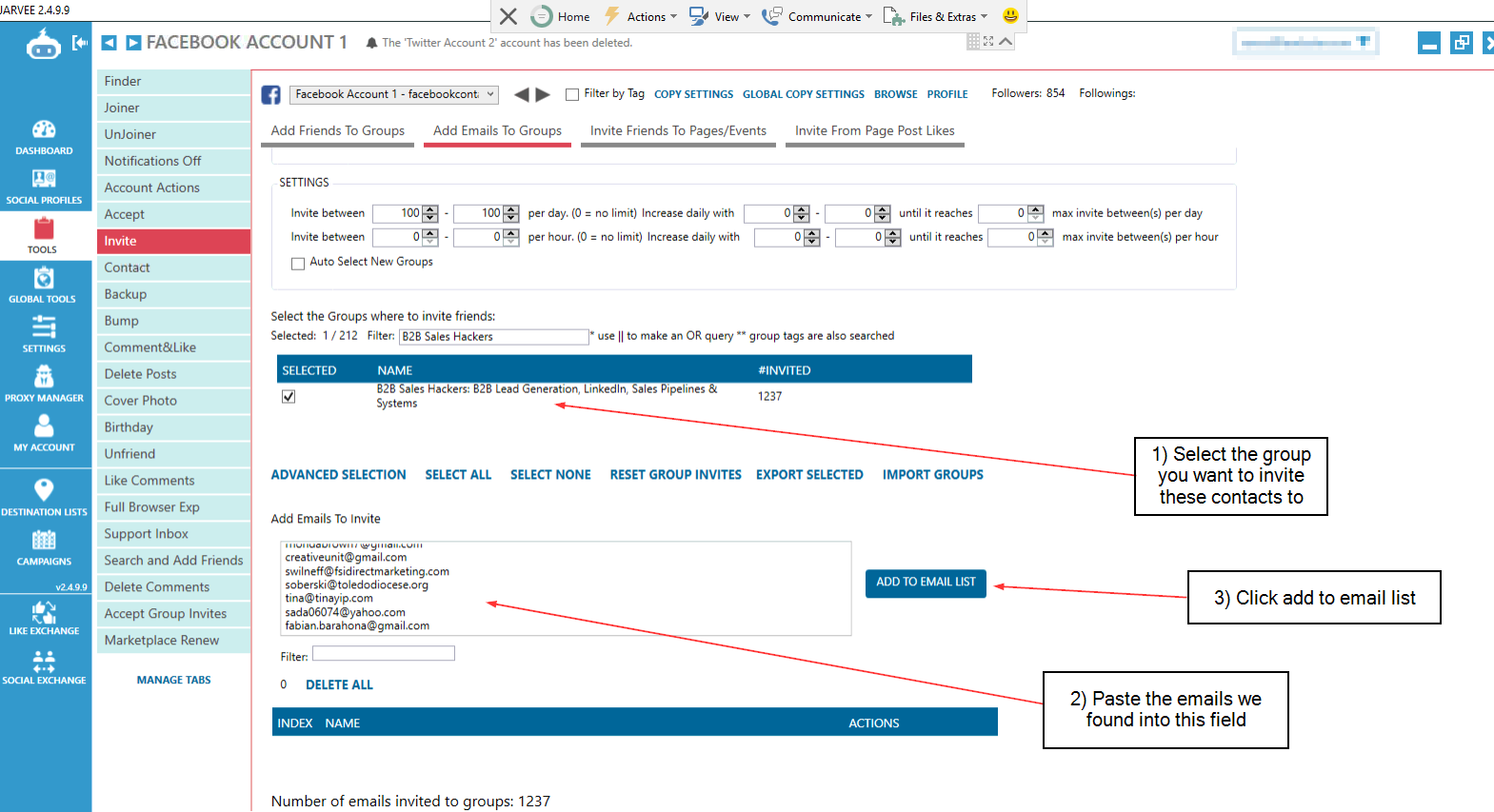Click DELETE ALL emails link
The height and width of the screenshot is (812, 1494).
point(339,685)
